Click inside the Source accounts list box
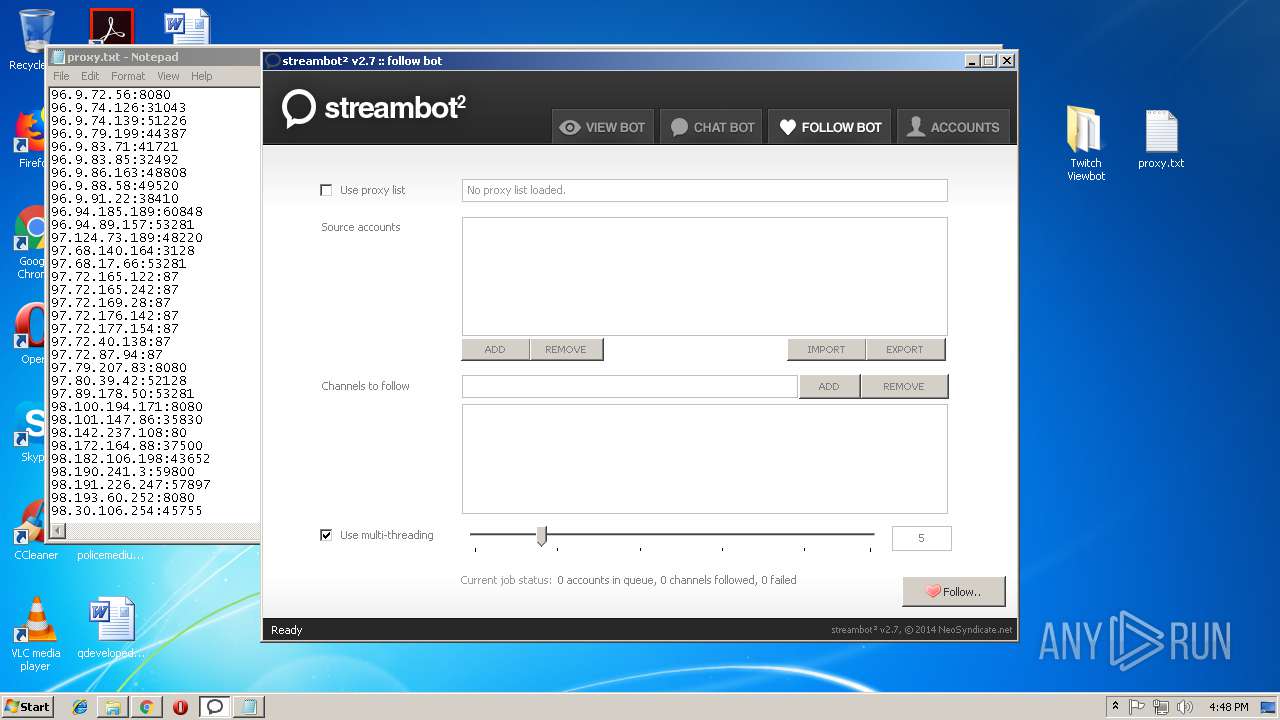The image size is (1280, 720). click(704, 276)
